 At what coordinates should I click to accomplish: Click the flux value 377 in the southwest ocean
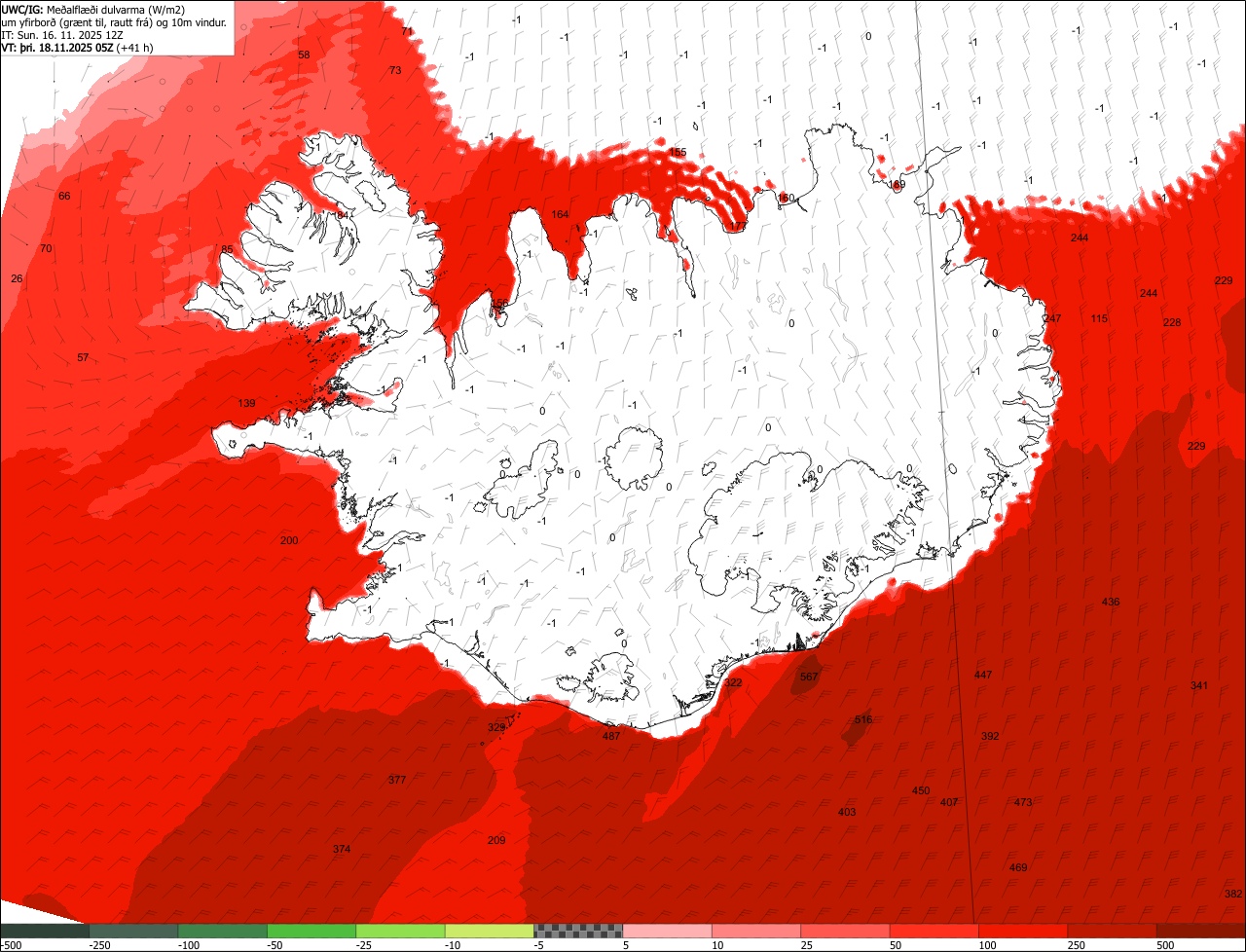tap(397, 780)
